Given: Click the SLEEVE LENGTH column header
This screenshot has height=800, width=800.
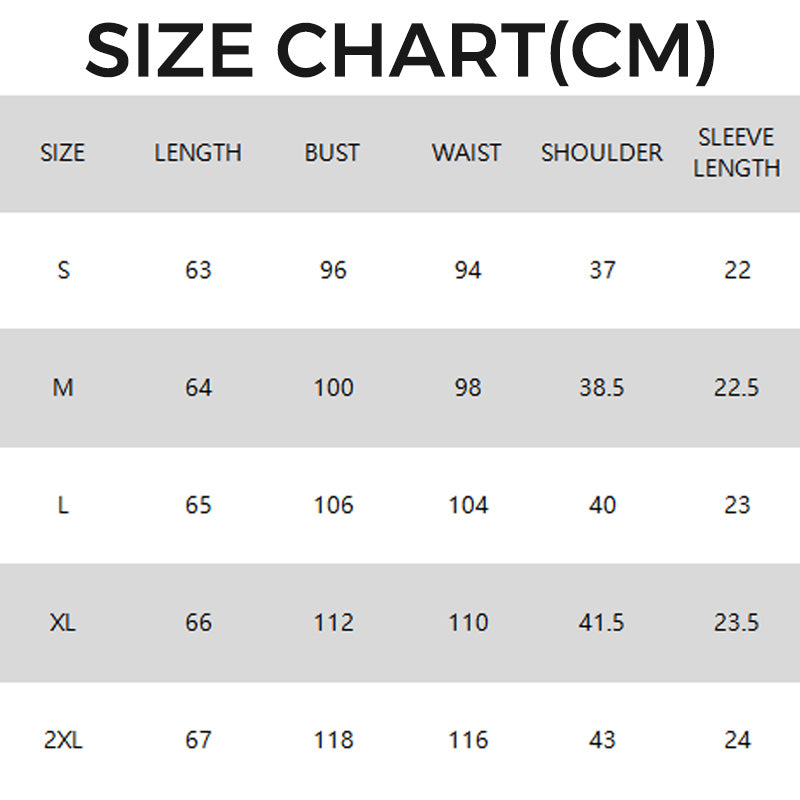Looking at the screenshot, I should (736, 153).
